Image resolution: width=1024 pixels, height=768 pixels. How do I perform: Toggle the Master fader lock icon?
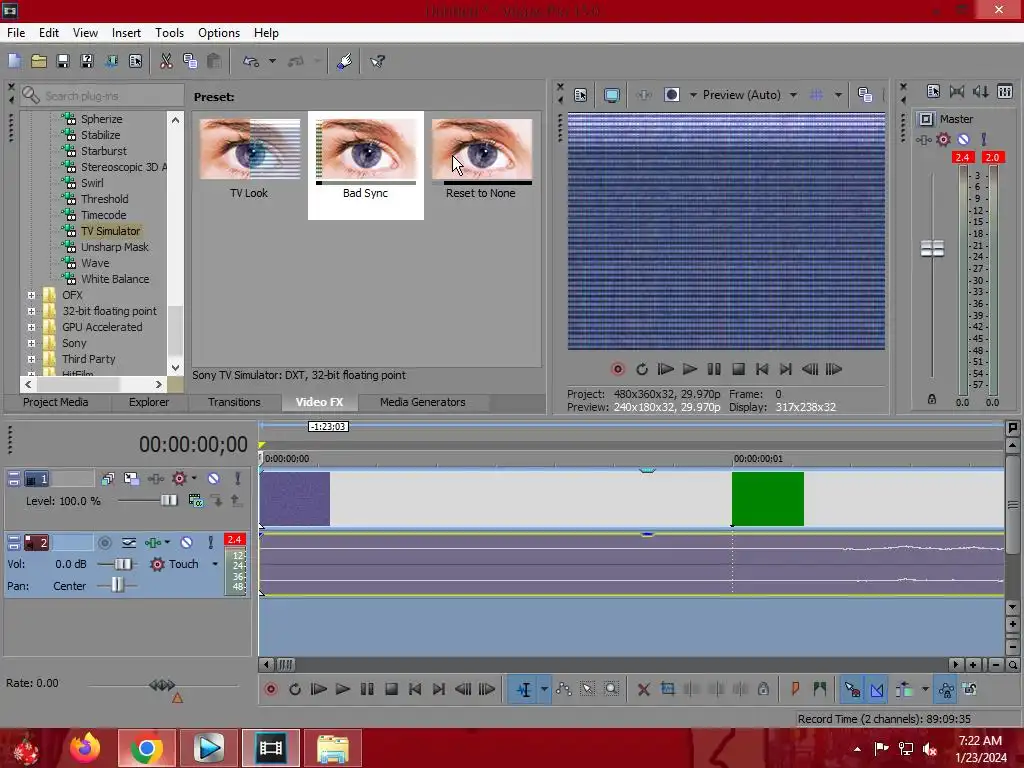(x=932, y=399)
